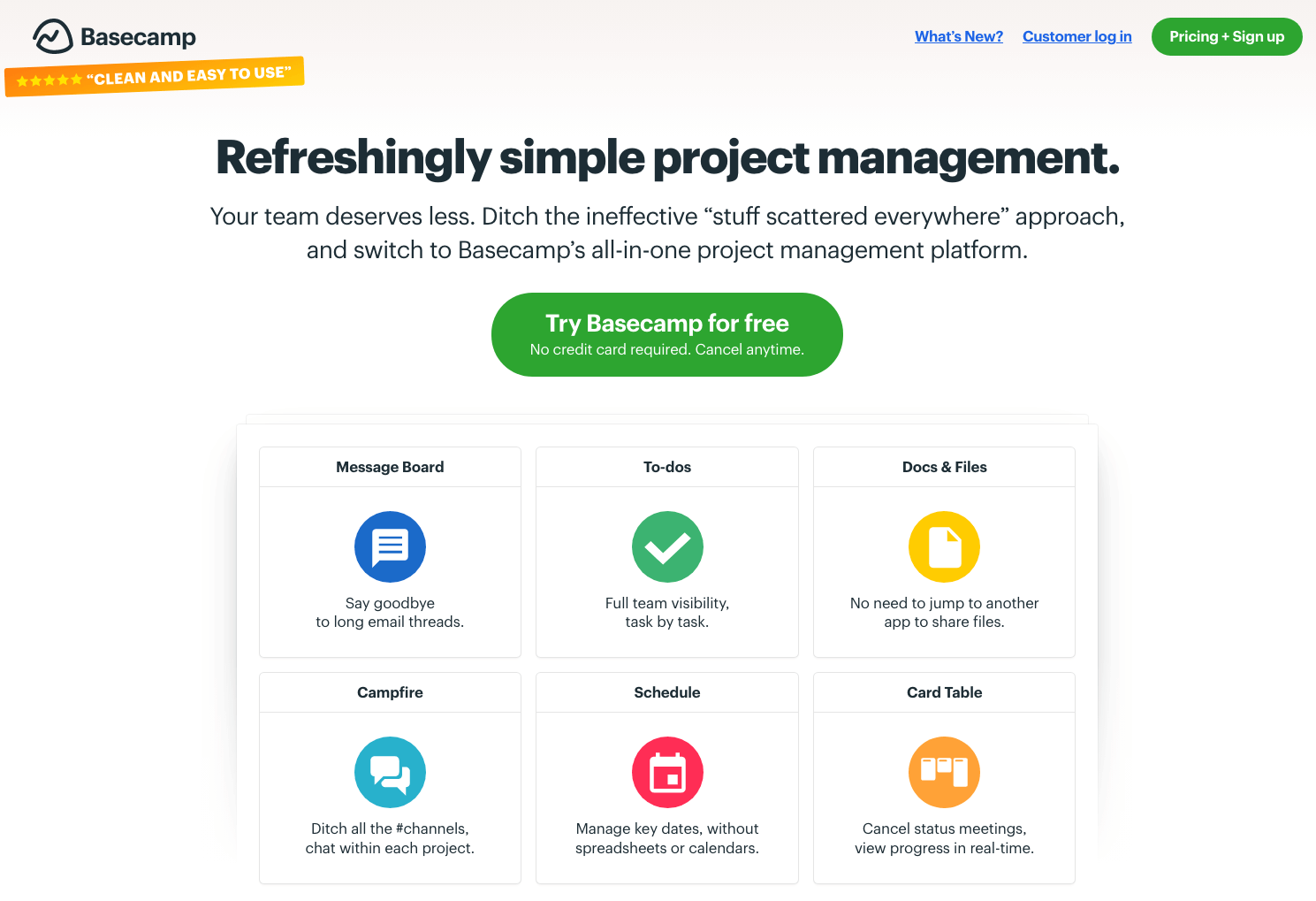This screenshot has width=1316, height=901.
Task: Open the Customer log in link
Action: (1077, 36)
